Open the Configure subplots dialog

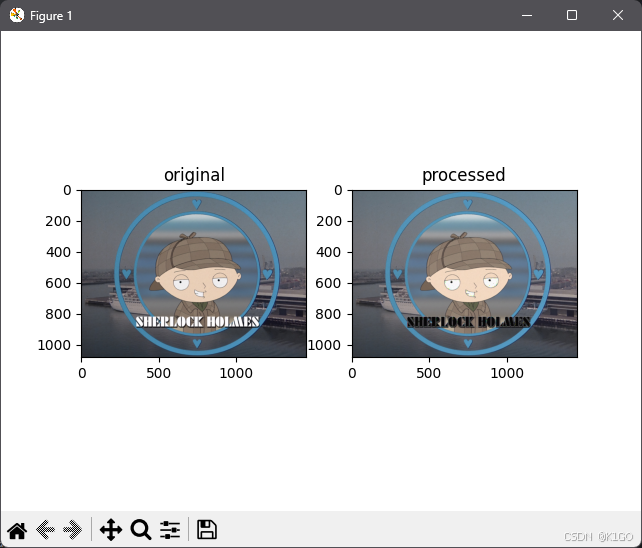coord(170,530)
